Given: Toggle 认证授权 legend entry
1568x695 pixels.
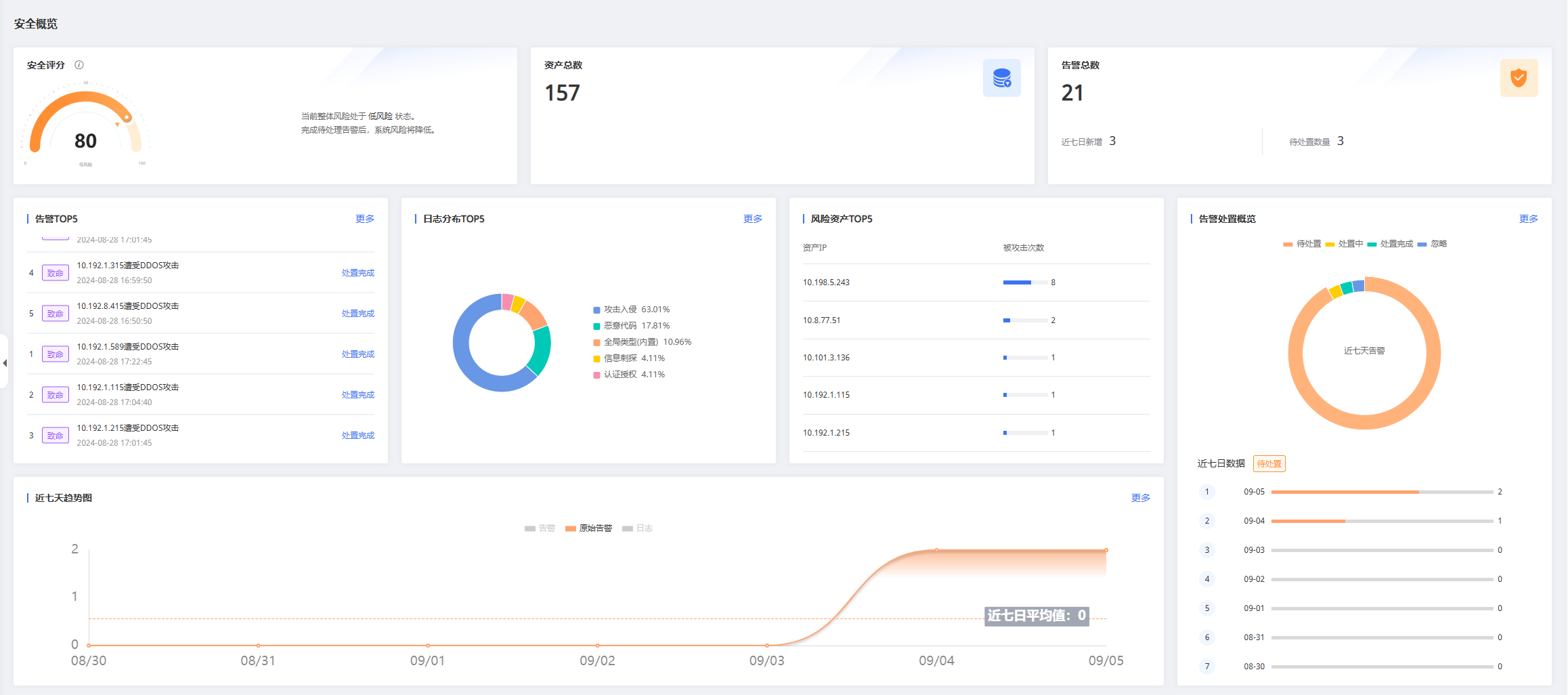Looking at the screenshot, I should pos(629,375).
